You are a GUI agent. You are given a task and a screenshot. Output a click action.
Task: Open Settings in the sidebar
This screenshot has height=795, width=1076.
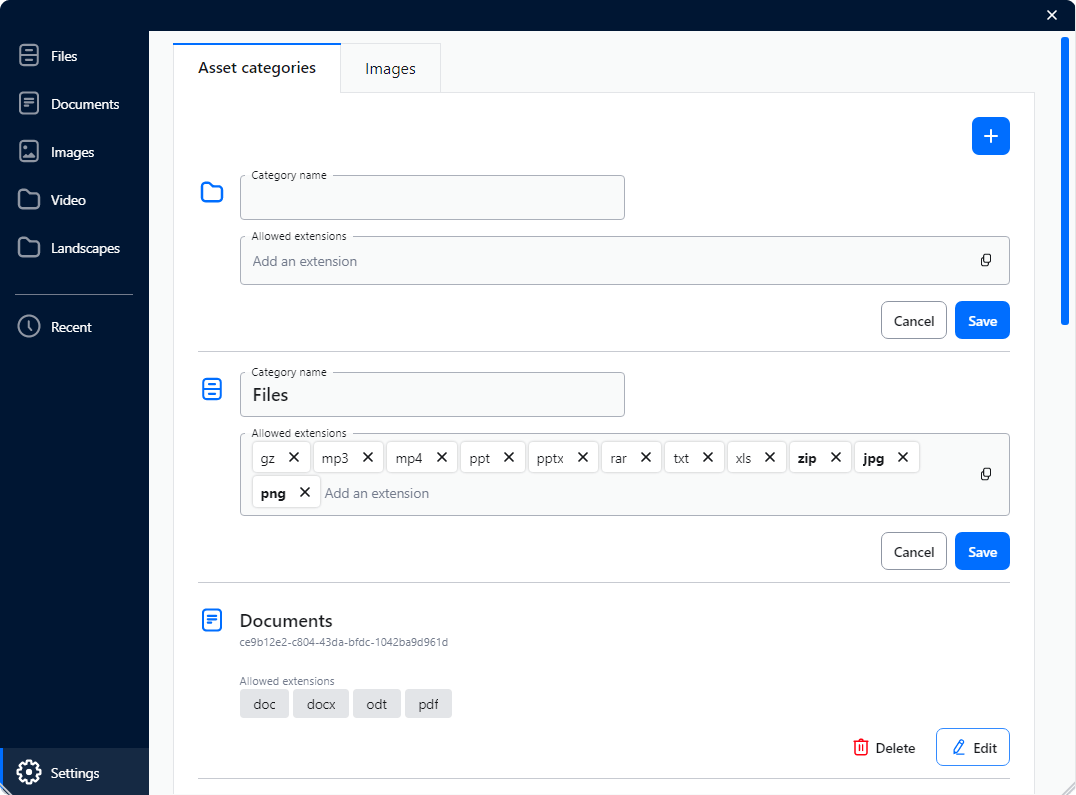[74, 772]
